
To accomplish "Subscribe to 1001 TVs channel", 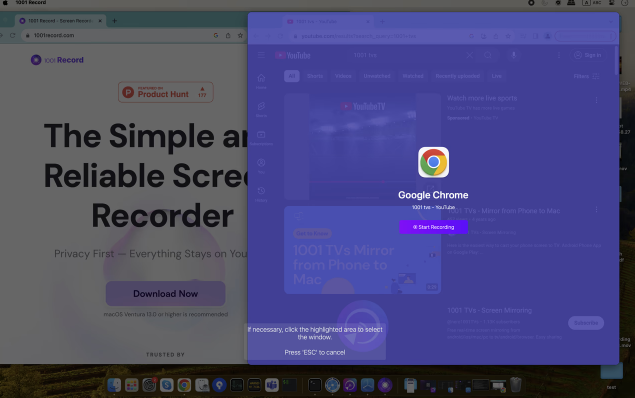I will coord(586,323).
